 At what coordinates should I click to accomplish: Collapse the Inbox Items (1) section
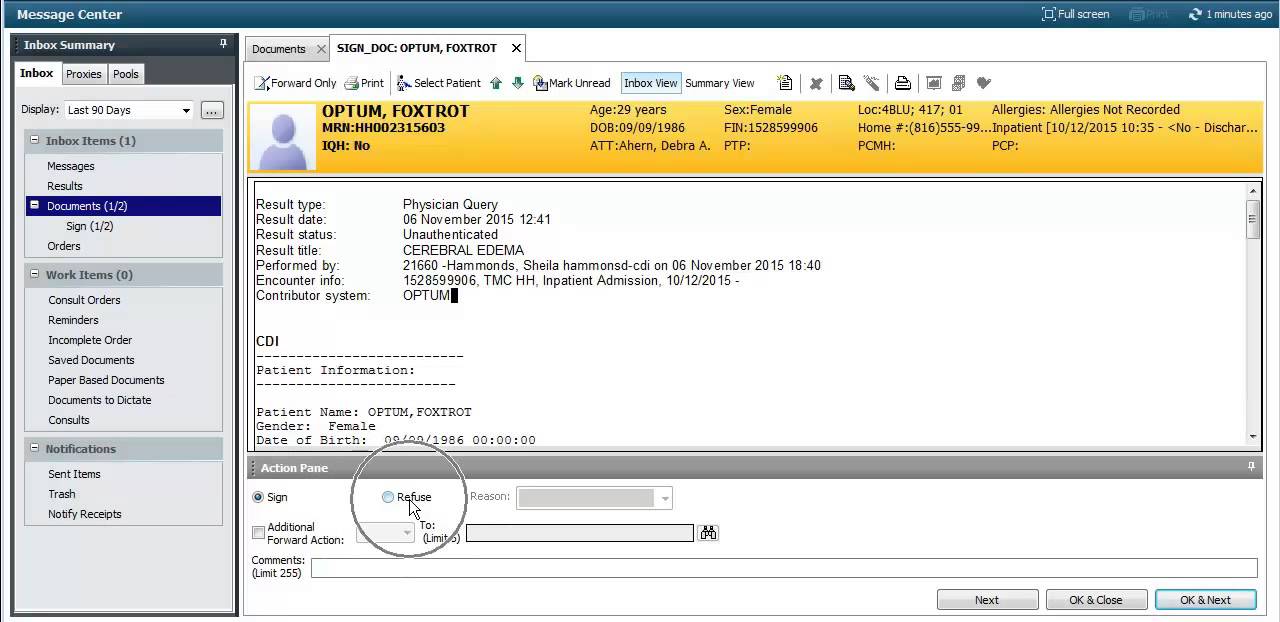[34, 141]
